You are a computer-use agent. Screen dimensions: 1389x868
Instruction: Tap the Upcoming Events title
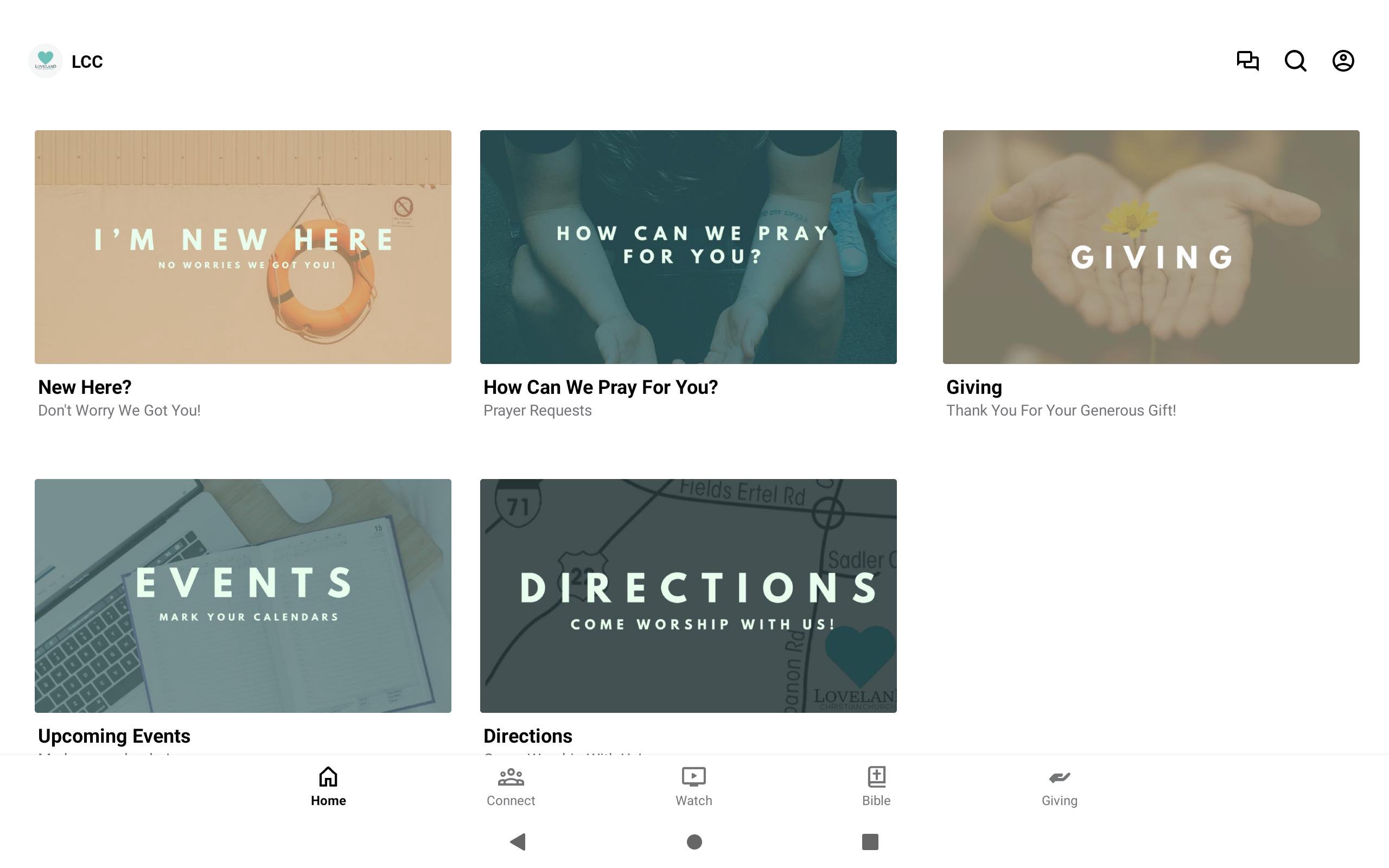[113, 736]
